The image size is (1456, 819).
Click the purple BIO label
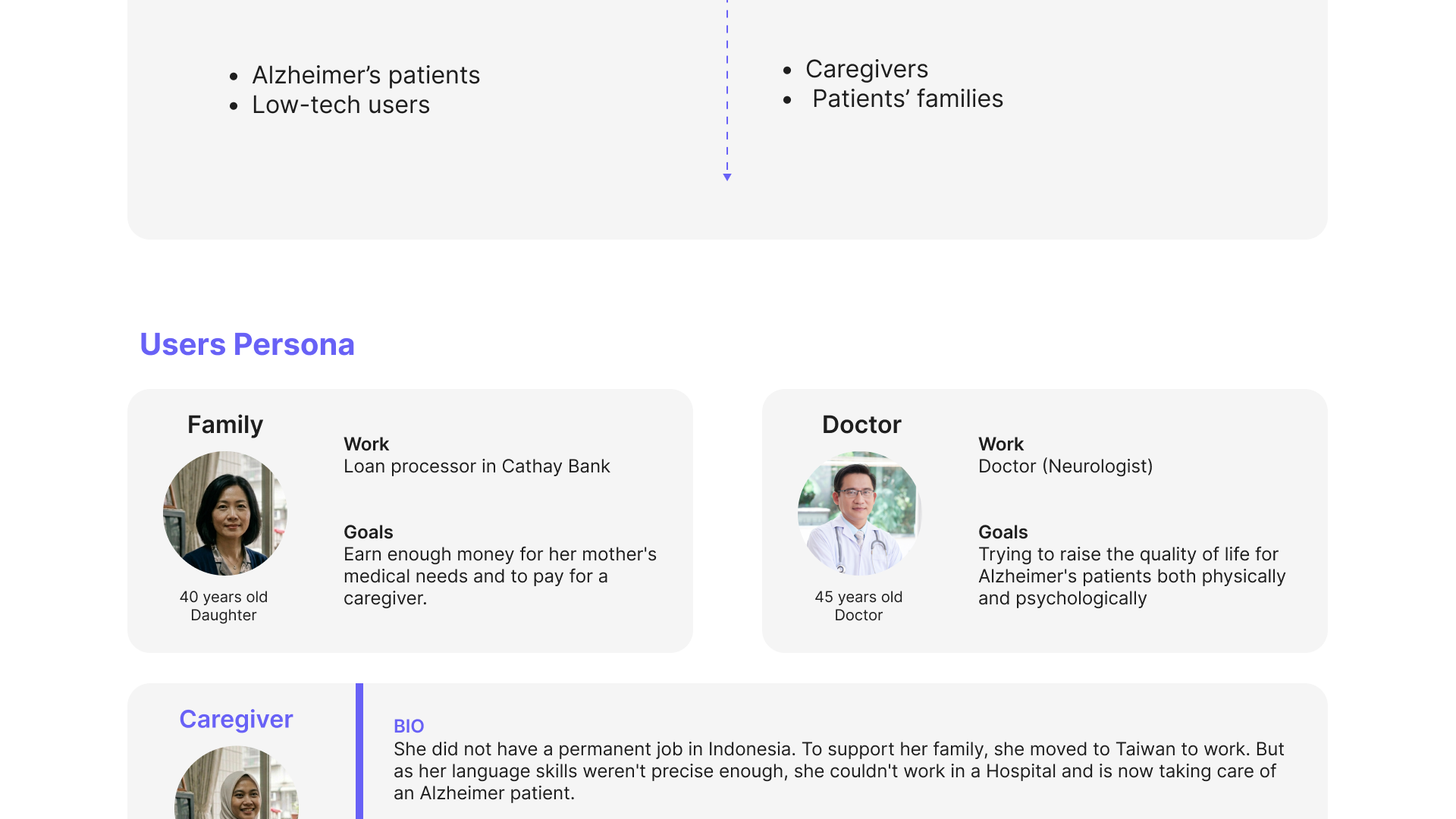408,726
